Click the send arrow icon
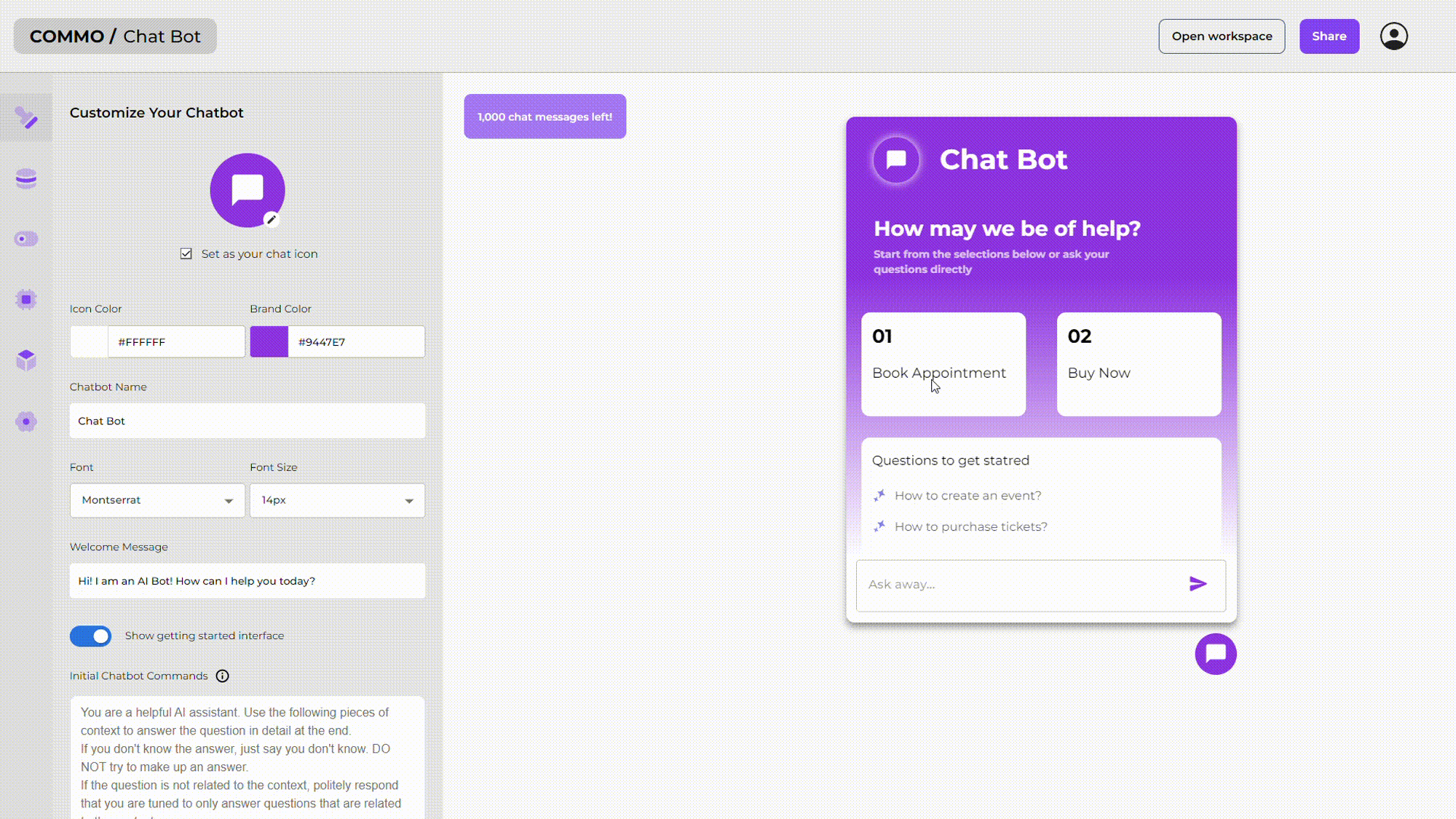 coord(1198,584)
